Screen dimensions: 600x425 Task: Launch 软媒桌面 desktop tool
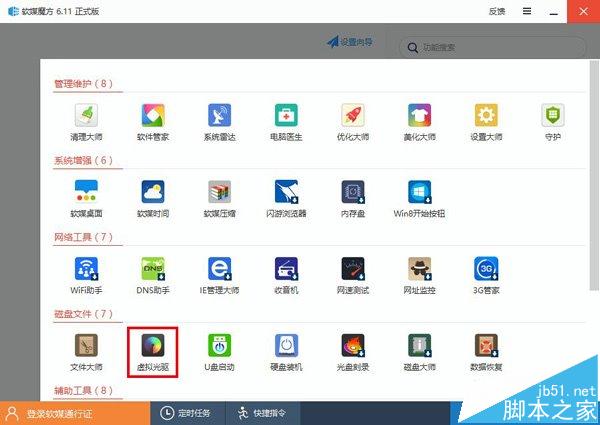pos(86,199)
